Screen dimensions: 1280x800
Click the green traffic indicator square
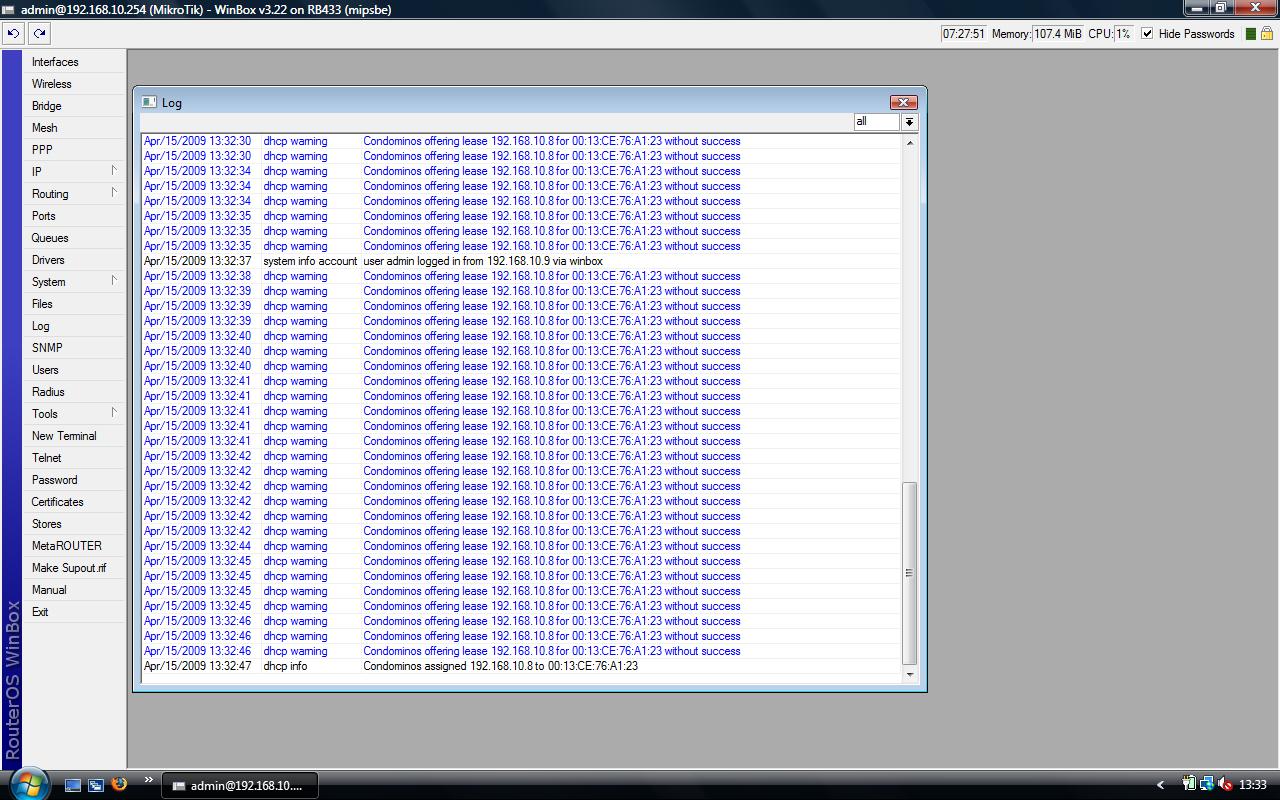1251,34
